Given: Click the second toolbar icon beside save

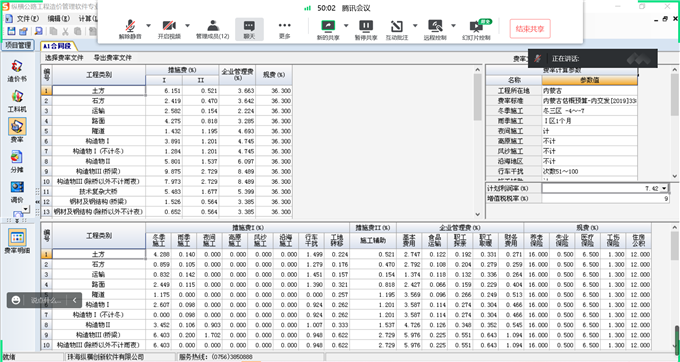Looking at the screenshot, I should tap(23, 31).
